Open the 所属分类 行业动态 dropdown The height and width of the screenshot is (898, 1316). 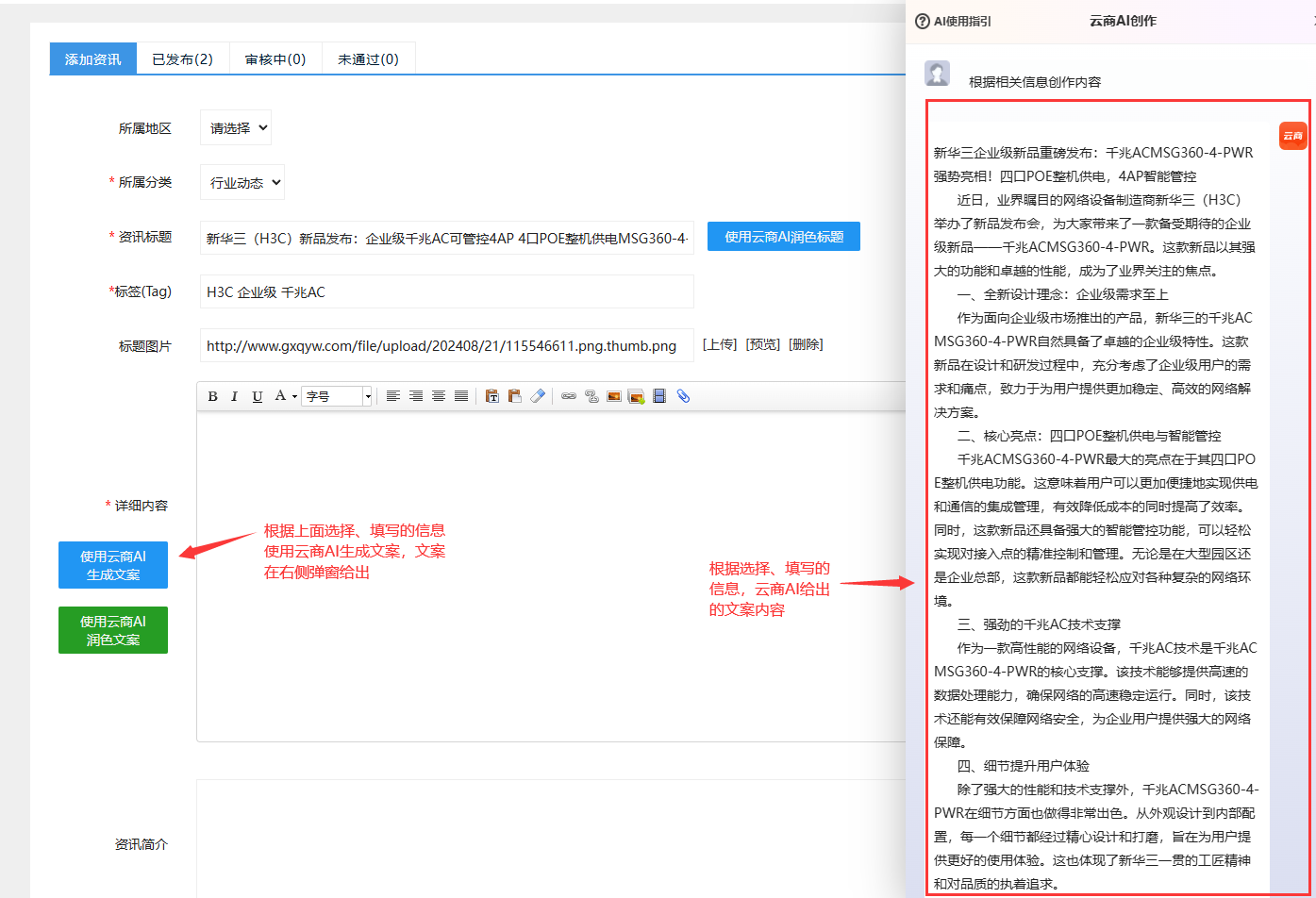242,183
